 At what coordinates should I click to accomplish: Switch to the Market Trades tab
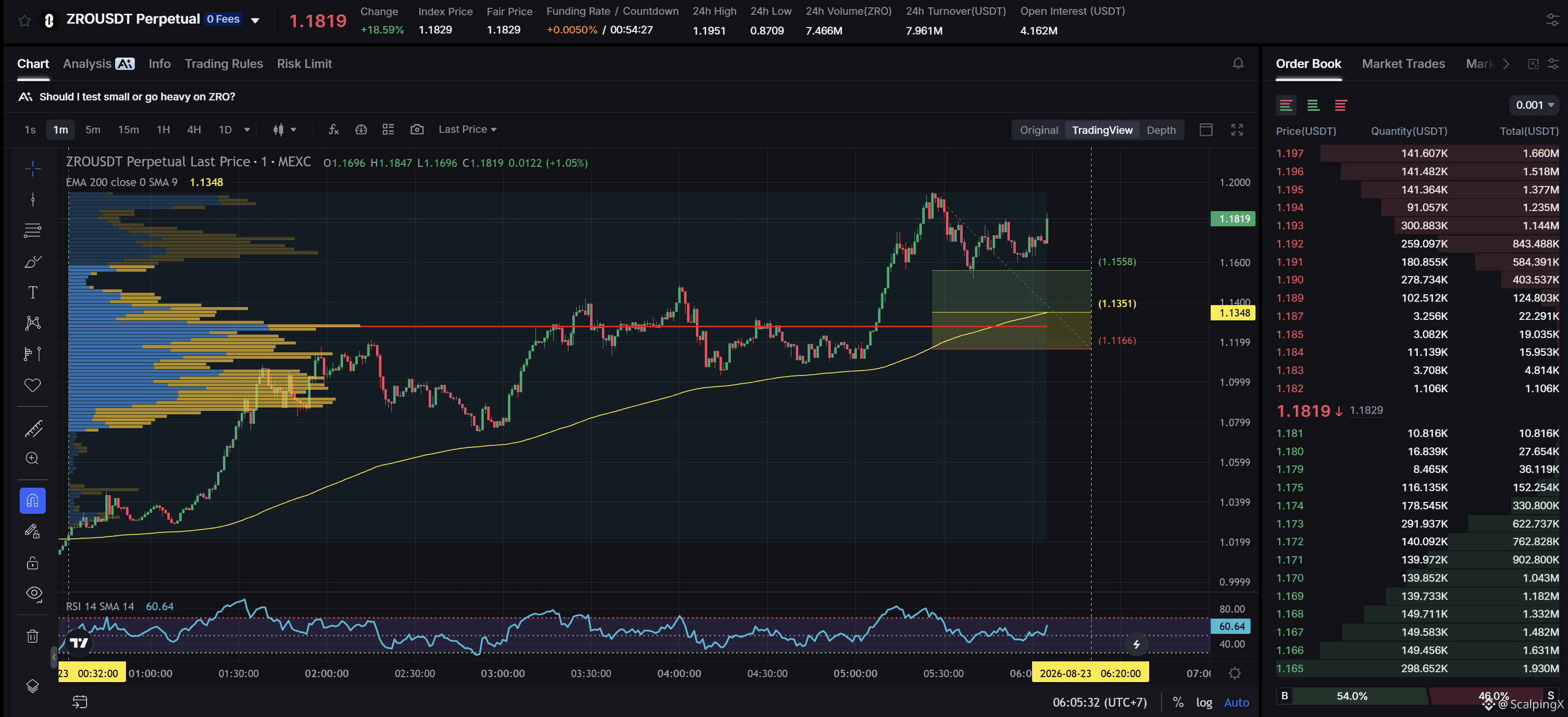pos(1403,63)
